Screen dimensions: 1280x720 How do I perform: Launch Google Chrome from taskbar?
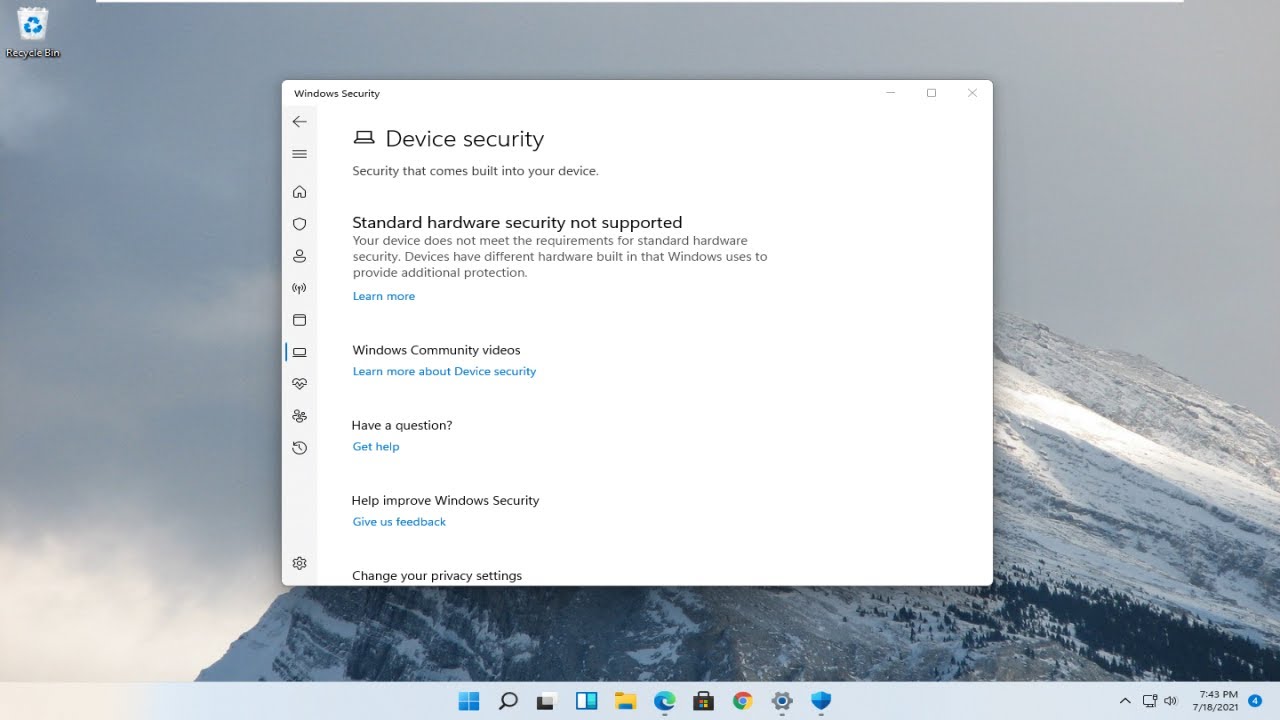[x=742, y=701]
